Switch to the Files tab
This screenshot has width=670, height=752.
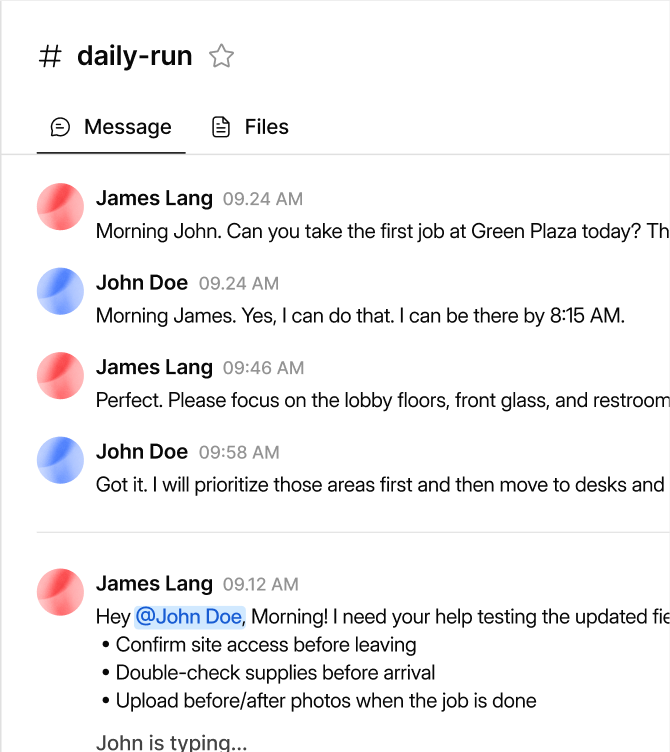click(x=250, y=127)
